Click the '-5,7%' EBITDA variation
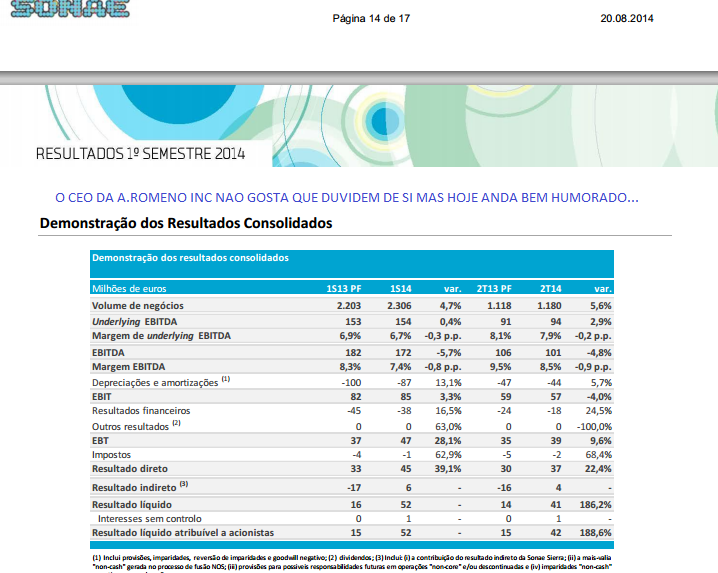 tap(448, 353)
